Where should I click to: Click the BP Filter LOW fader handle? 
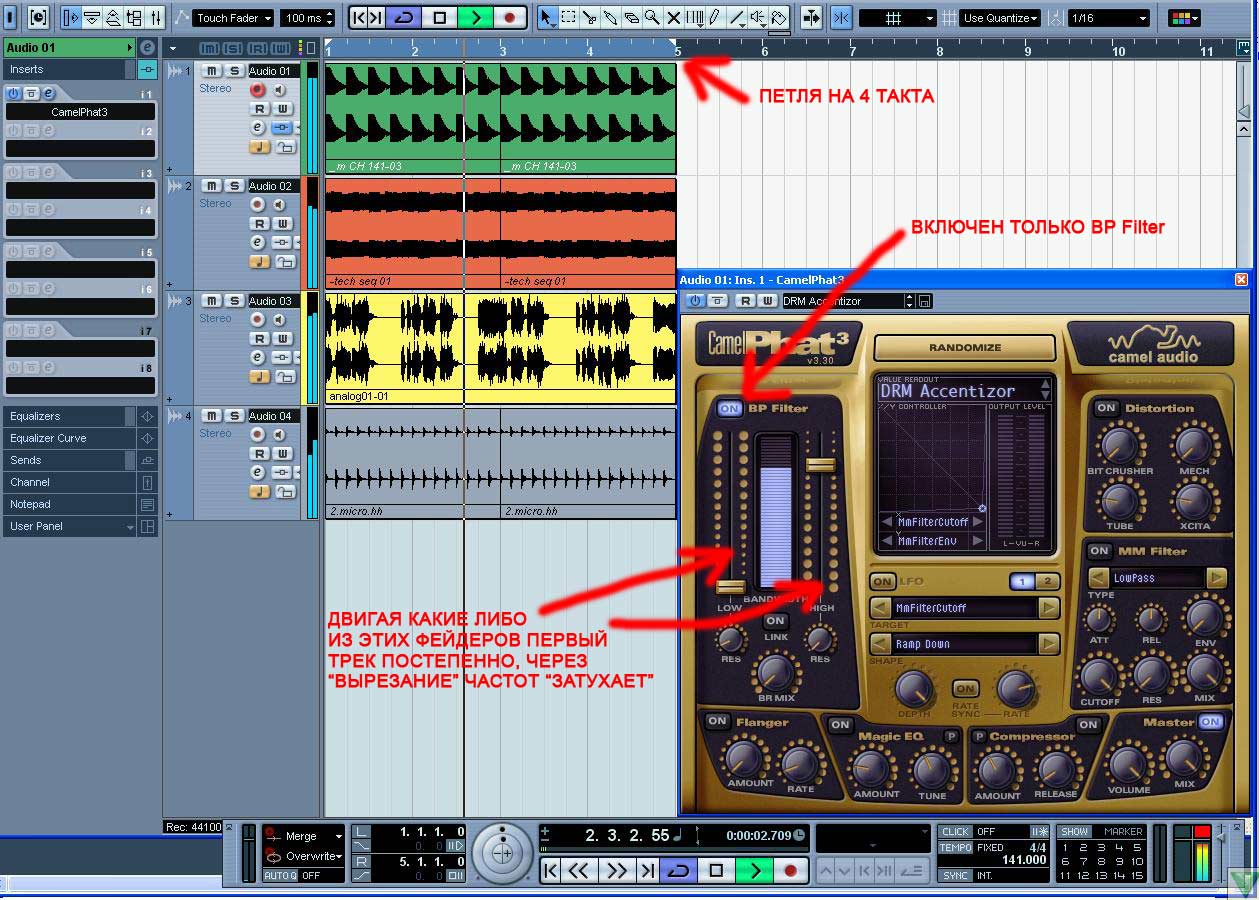coord(730,588)
